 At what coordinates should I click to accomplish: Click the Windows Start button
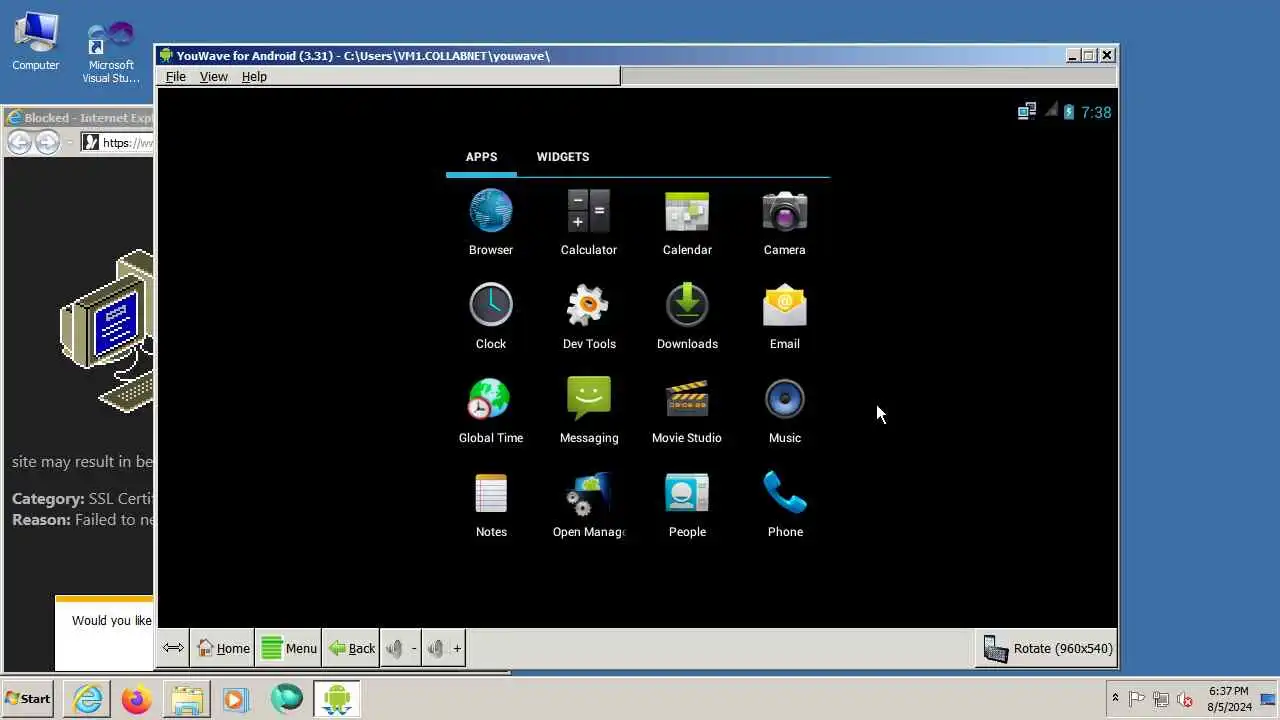click(28, 699)
